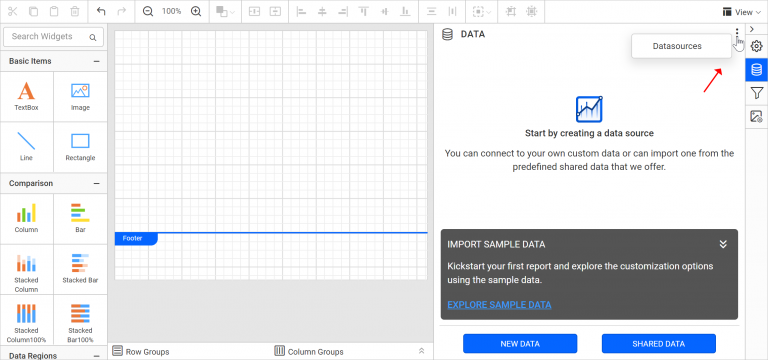Click the IMPORT SAMPLE DATA heading

496,244
